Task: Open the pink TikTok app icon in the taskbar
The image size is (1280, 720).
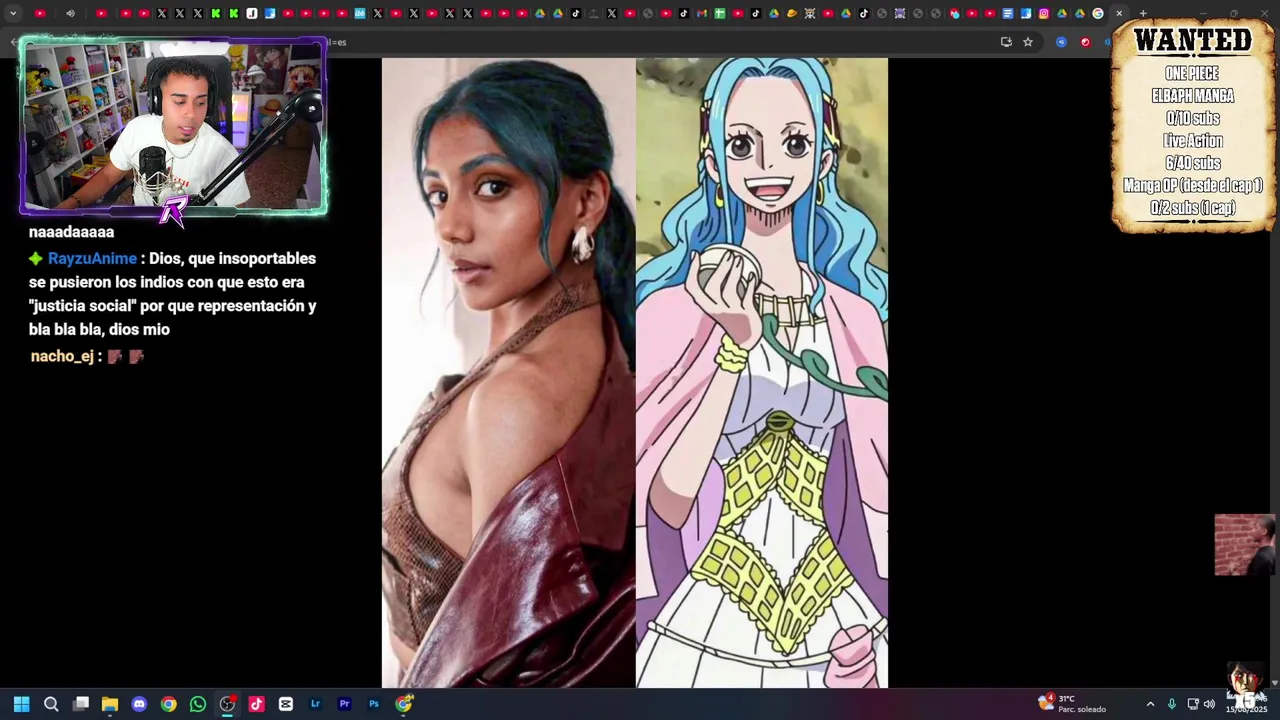Action: coord(256,704)
